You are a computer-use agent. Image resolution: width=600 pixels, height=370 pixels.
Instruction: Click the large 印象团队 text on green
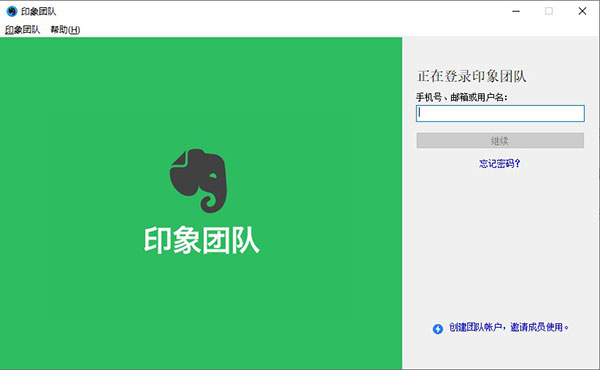point(202,240)
